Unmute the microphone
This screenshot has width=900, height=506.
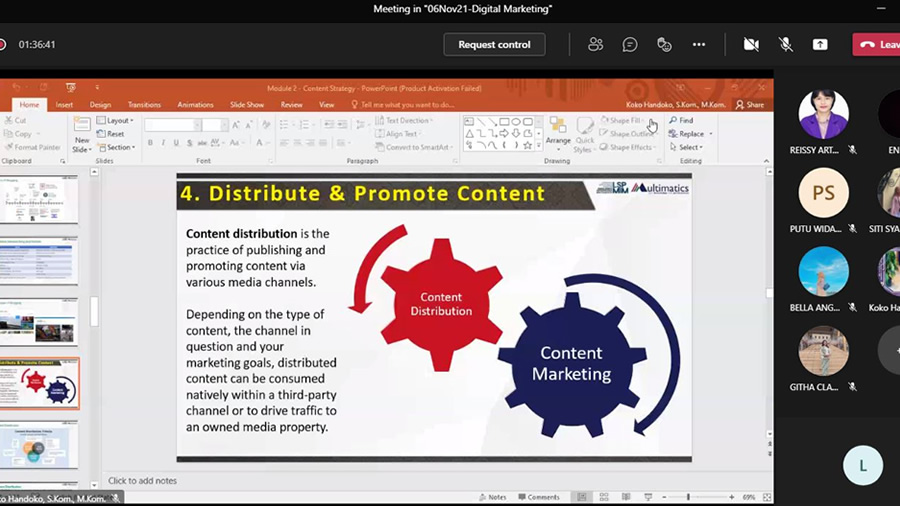tap(786, 44)
